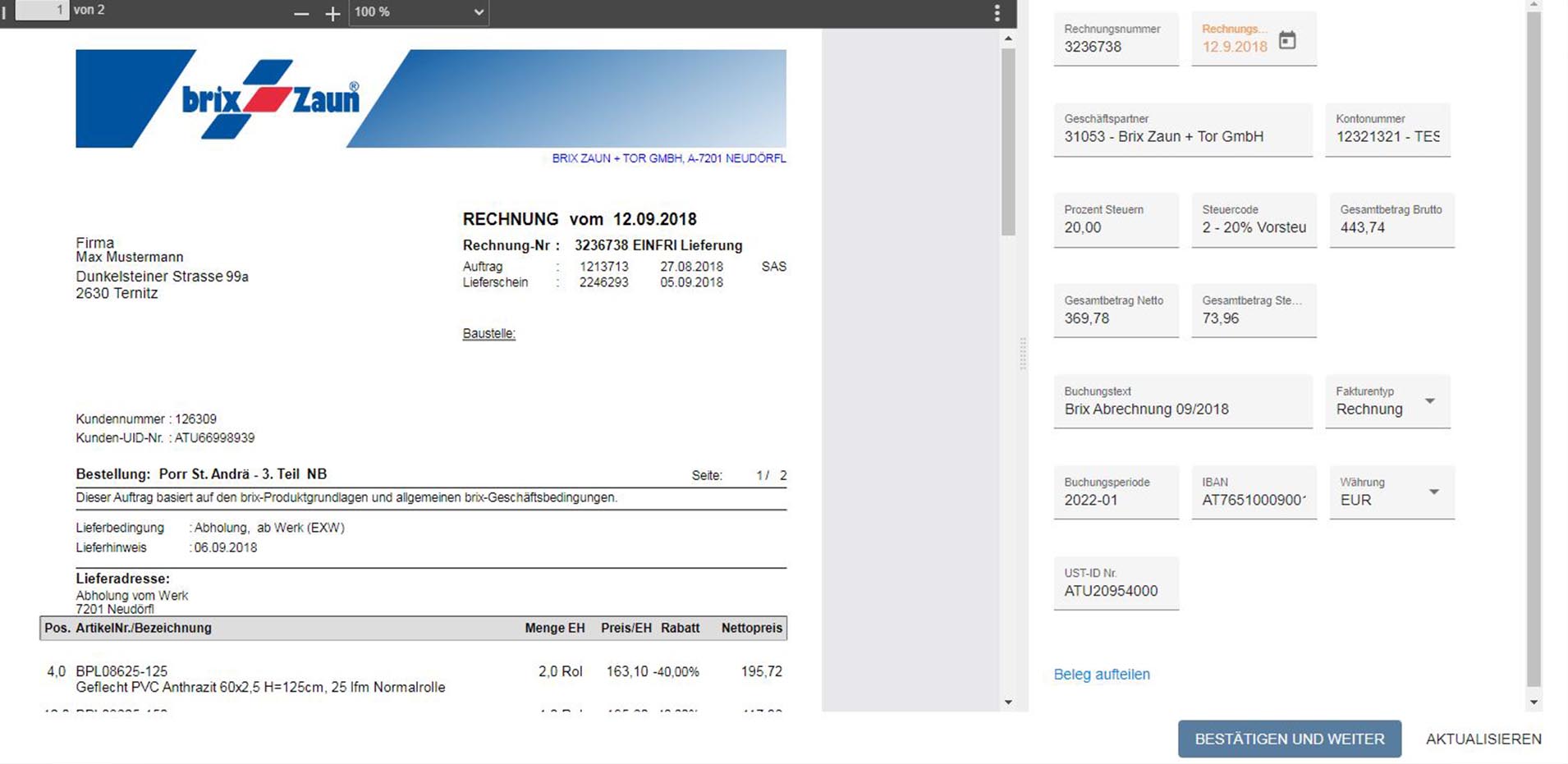The image size is (1568, 764).
Task: Edit the Rechnungsnummer field
Action: [x=1116, y=39]
